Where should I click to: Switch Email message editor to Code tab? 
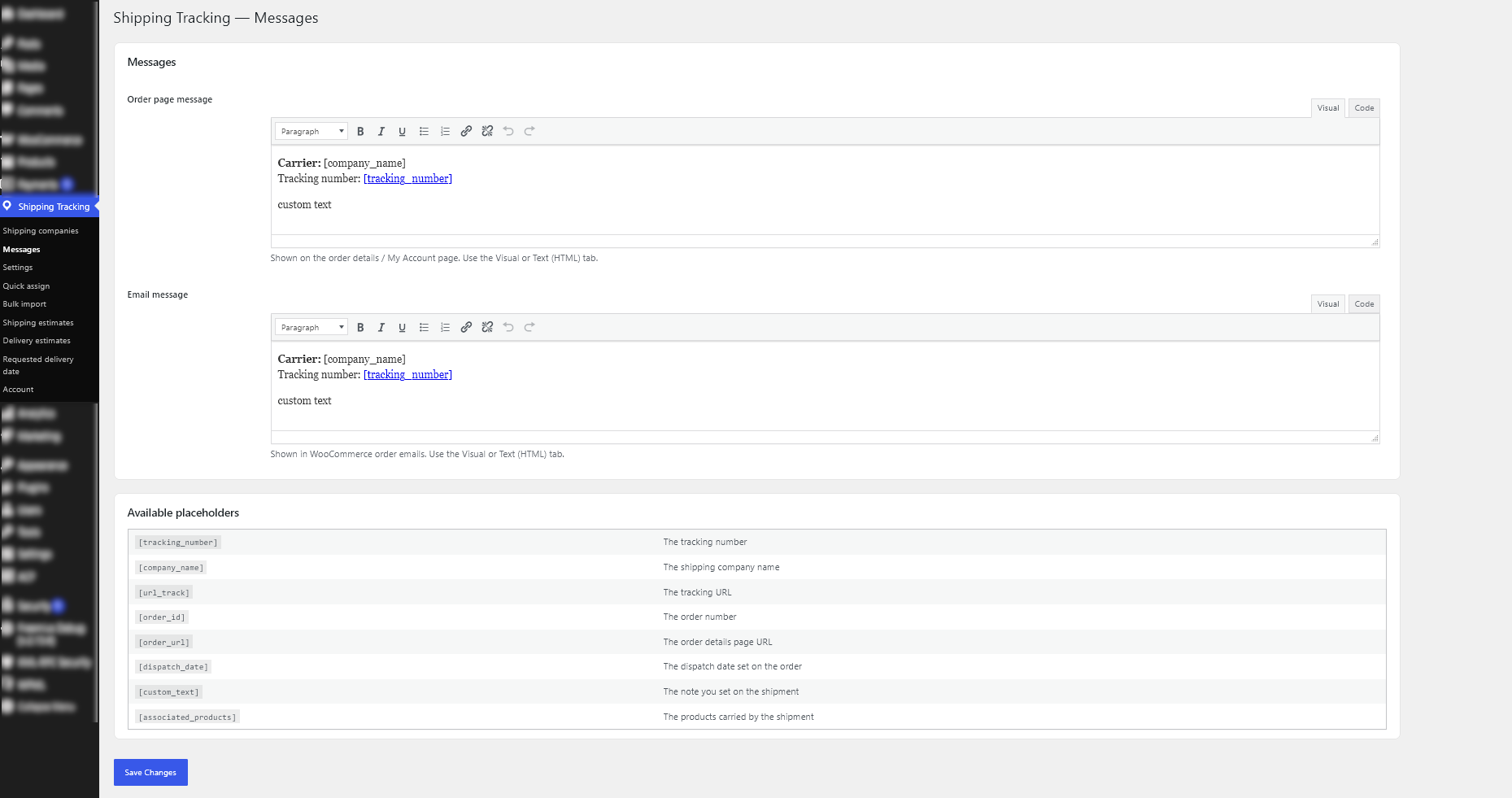[1364, 304]
